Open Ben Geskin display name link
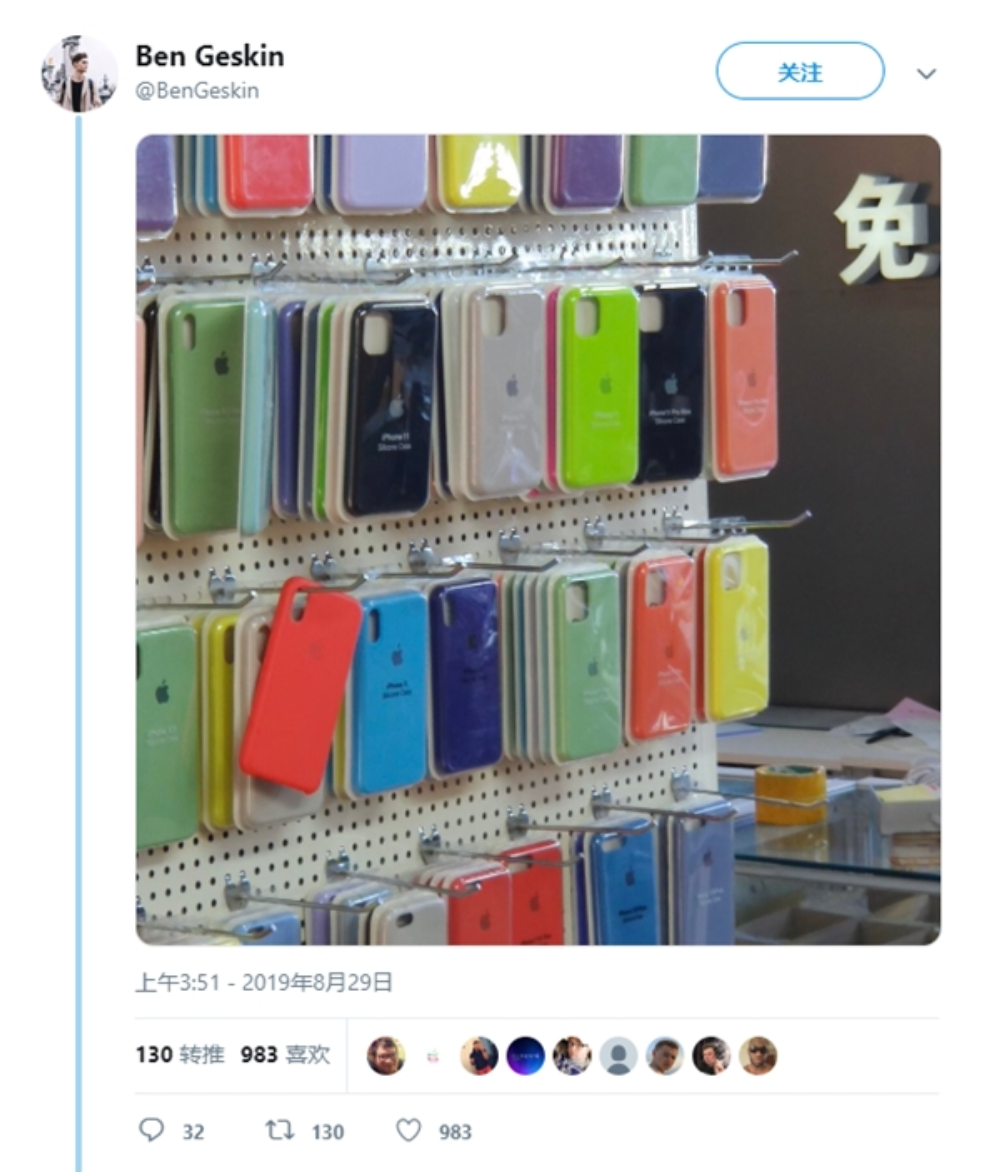This screenshot has width=982, height=1172. tap(210, 56)
